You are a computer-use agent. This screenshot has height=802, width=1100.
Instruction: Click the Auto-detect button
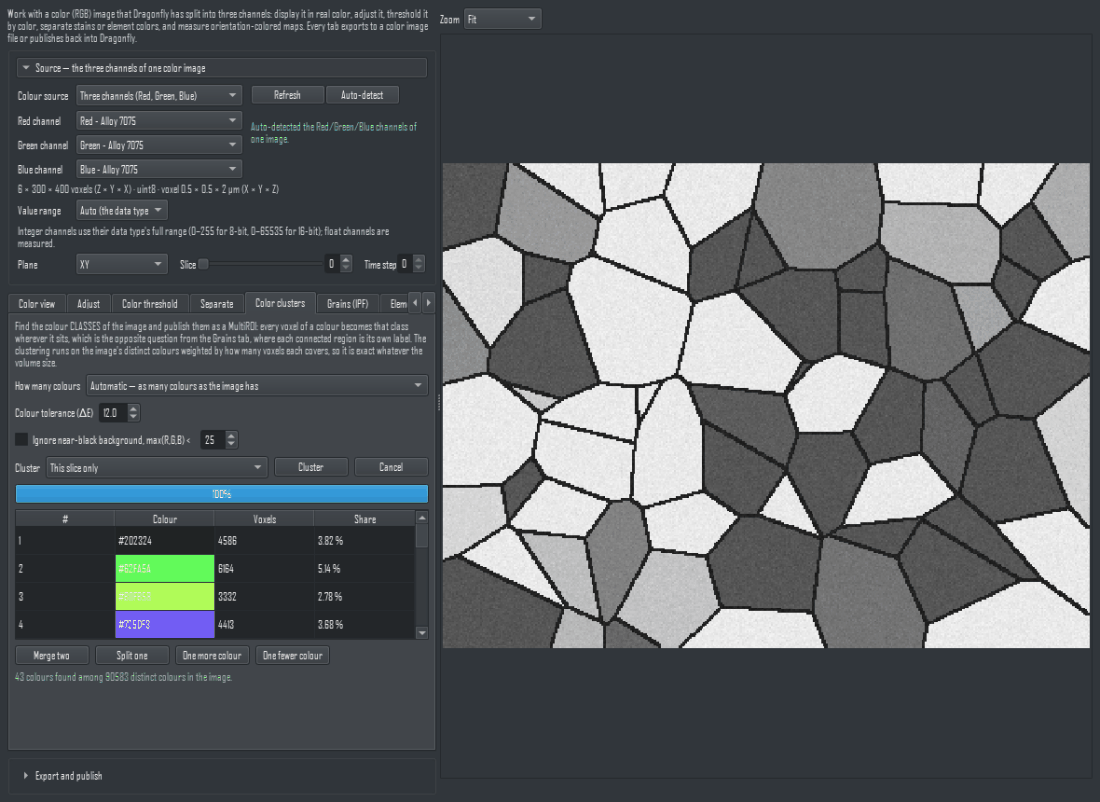pyautogui.click(x=363, y=95)
